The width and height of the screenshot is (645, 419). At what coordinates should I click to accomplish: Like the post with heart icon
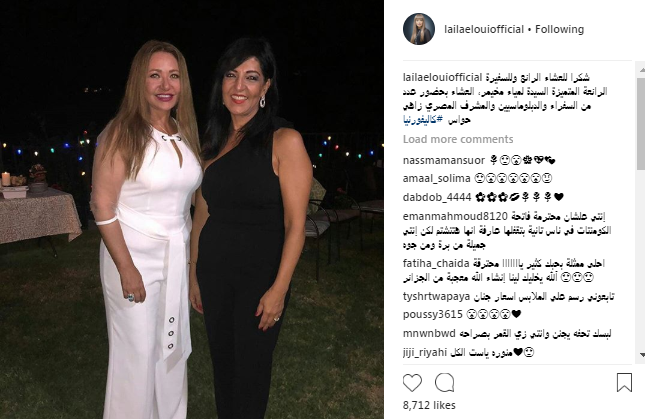412,383
